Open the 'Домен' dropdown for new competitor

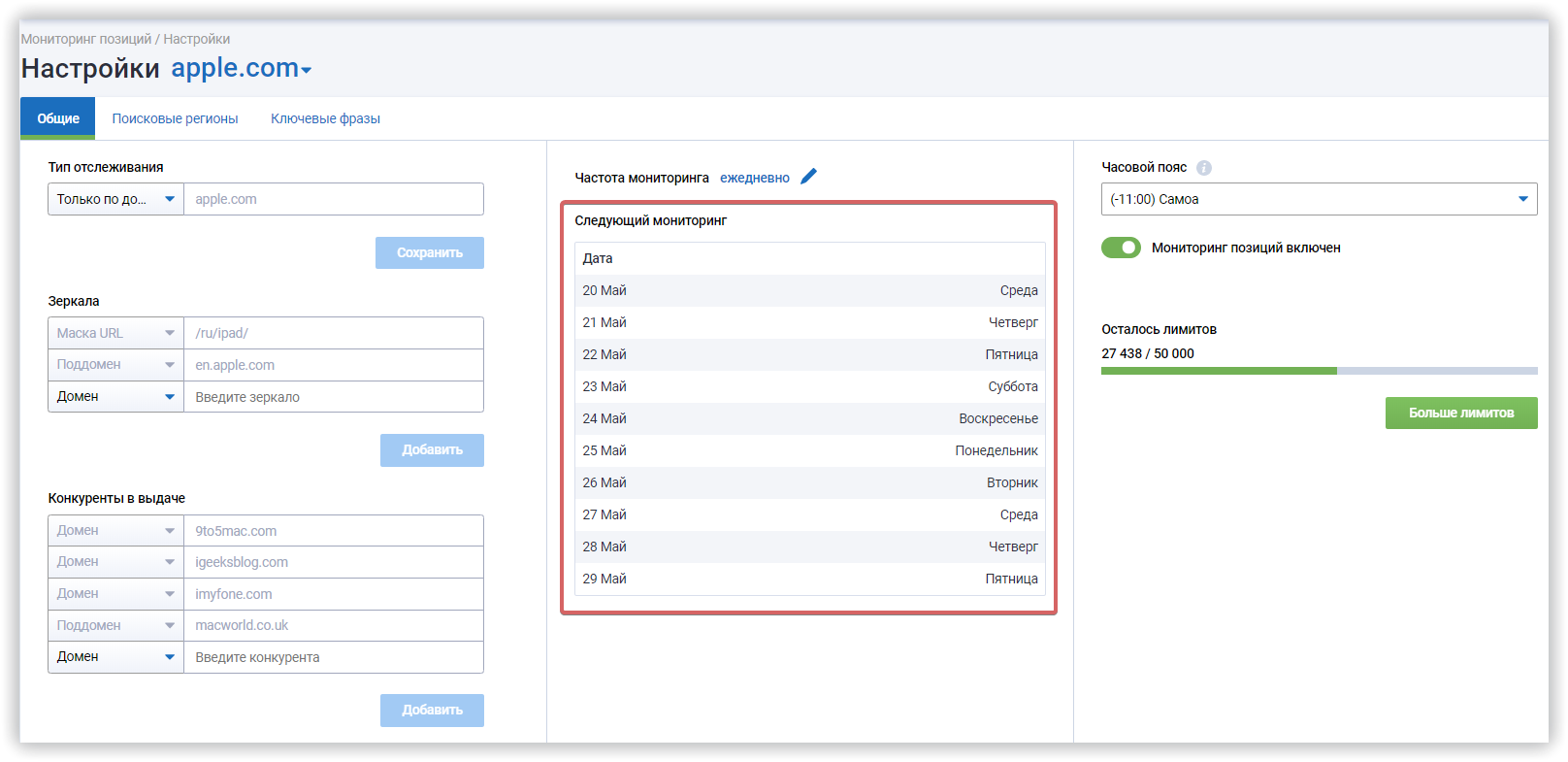tap(115, 657)
